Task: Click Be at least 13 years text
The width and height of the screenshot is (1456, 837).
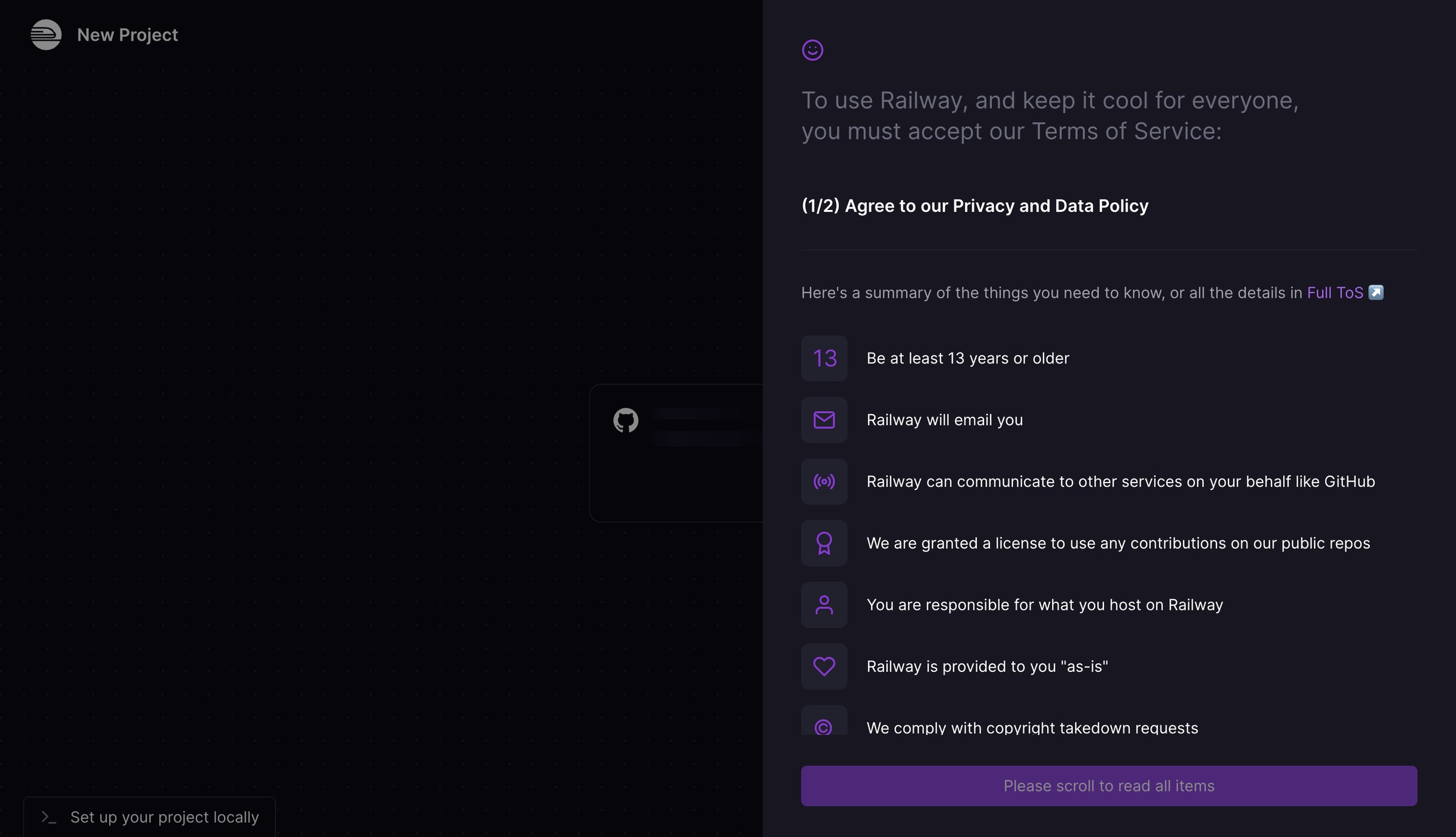Action: click(968, 358)
